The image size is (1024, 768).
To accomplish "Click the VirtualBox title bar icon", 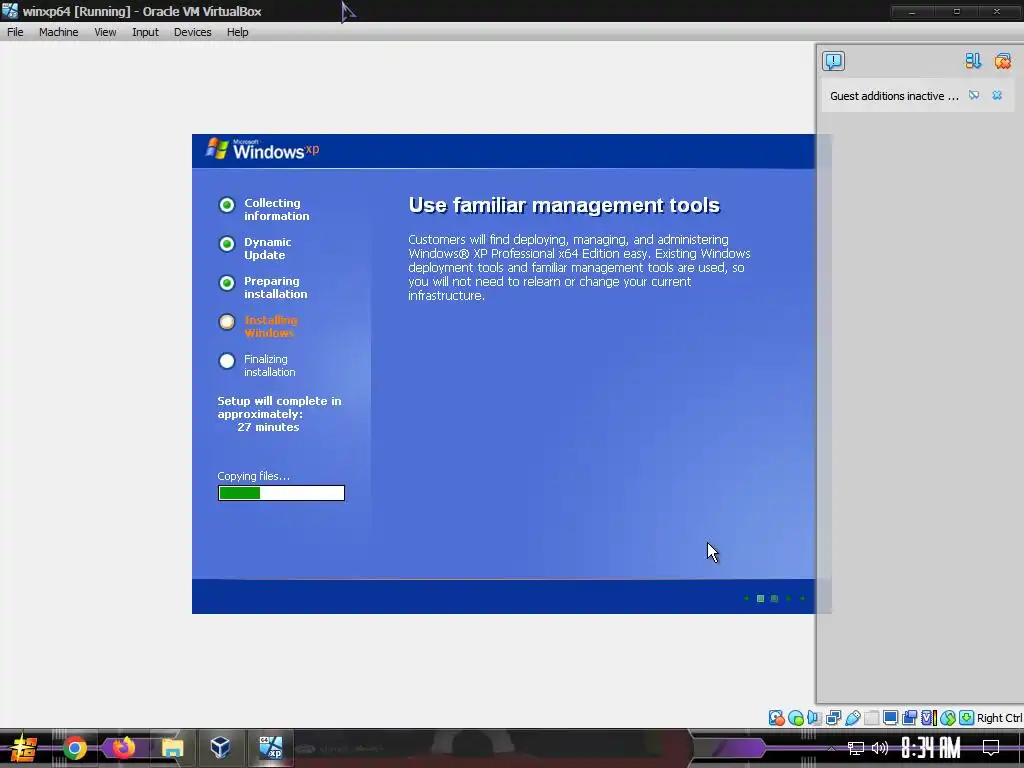I will pyautogui.click(x=10, y=11).
